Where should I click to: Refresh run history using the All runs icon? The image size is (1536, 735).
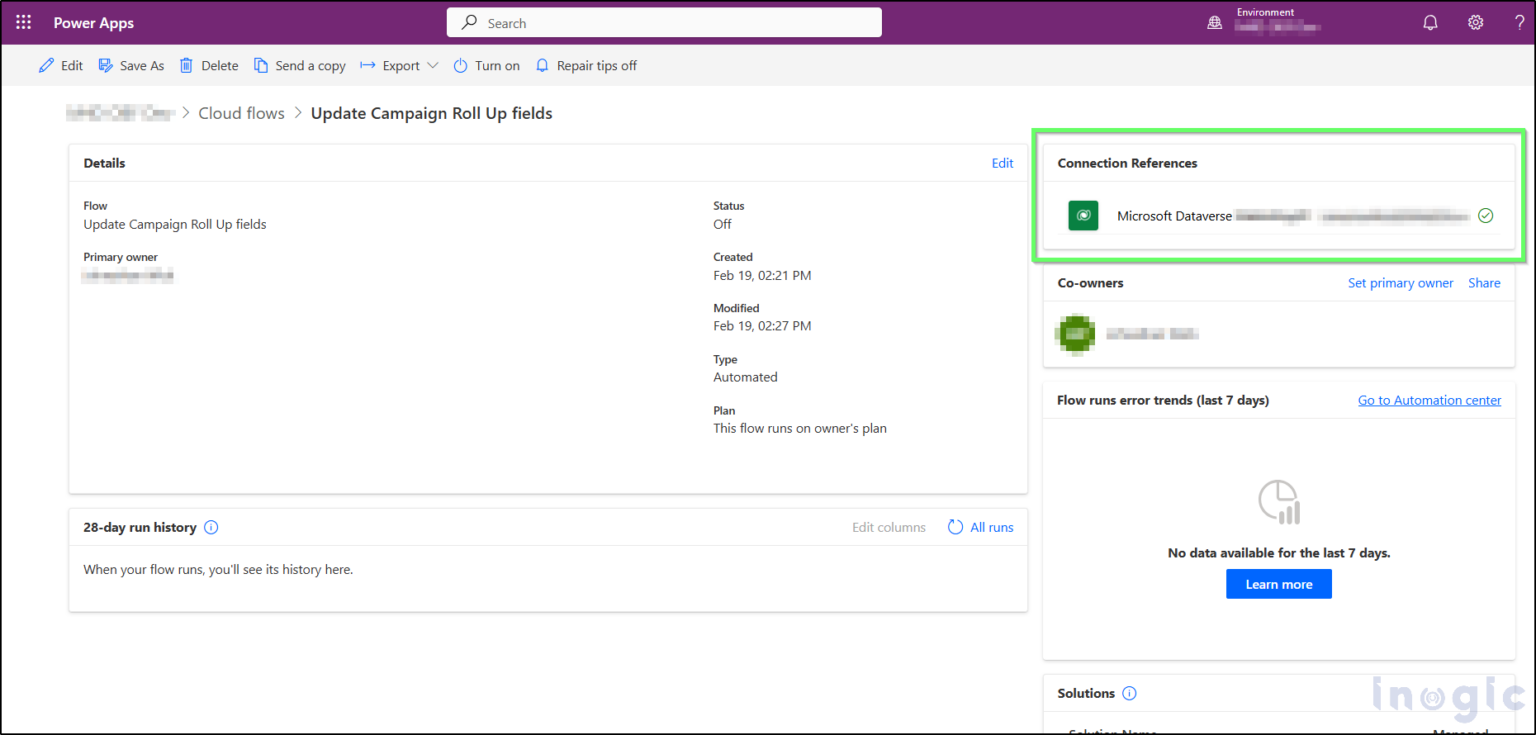pos(955,527)
